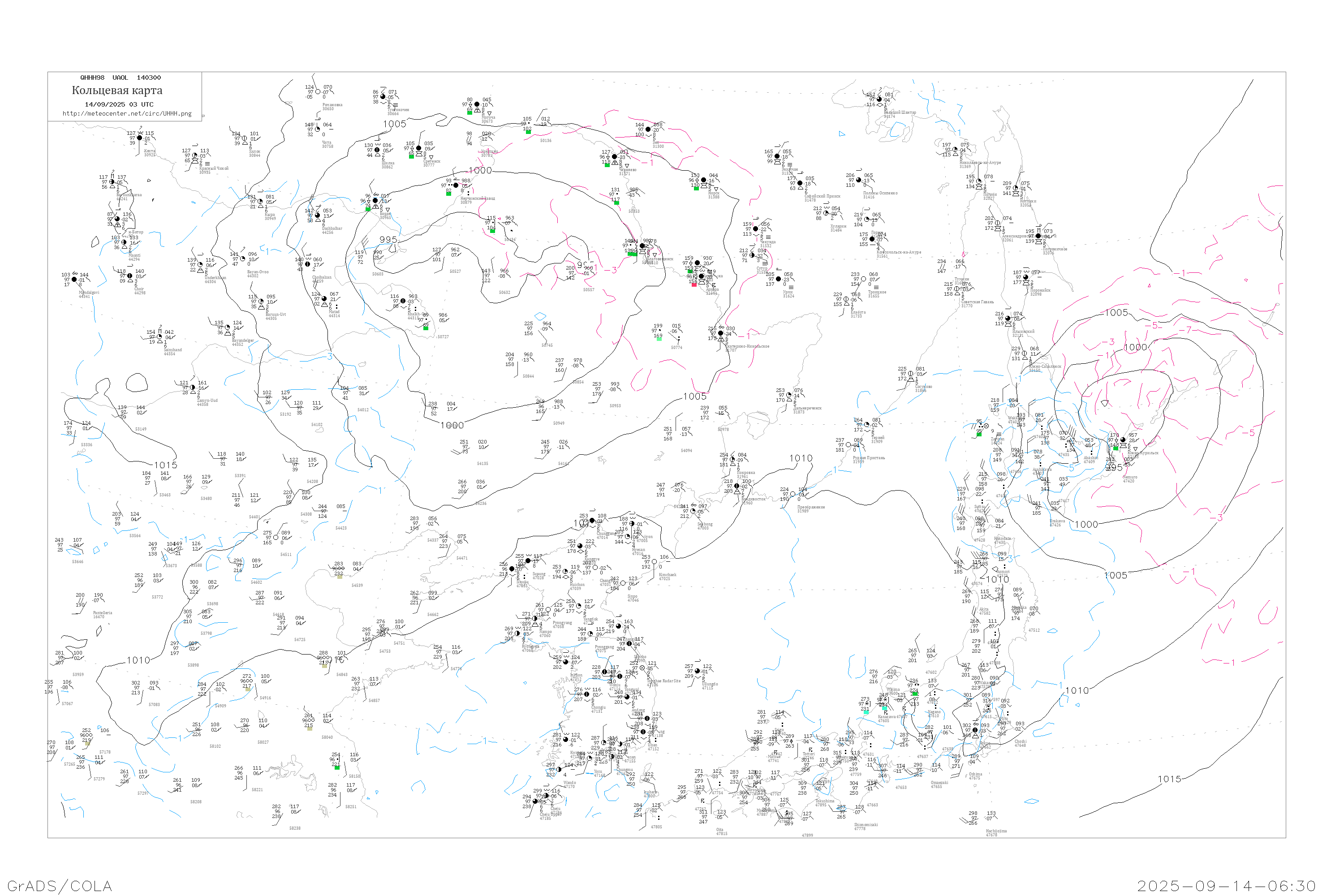The image size is (1344, 896).
Task: Click the Полины Осипенко station circle
Action: pos(859,181)
